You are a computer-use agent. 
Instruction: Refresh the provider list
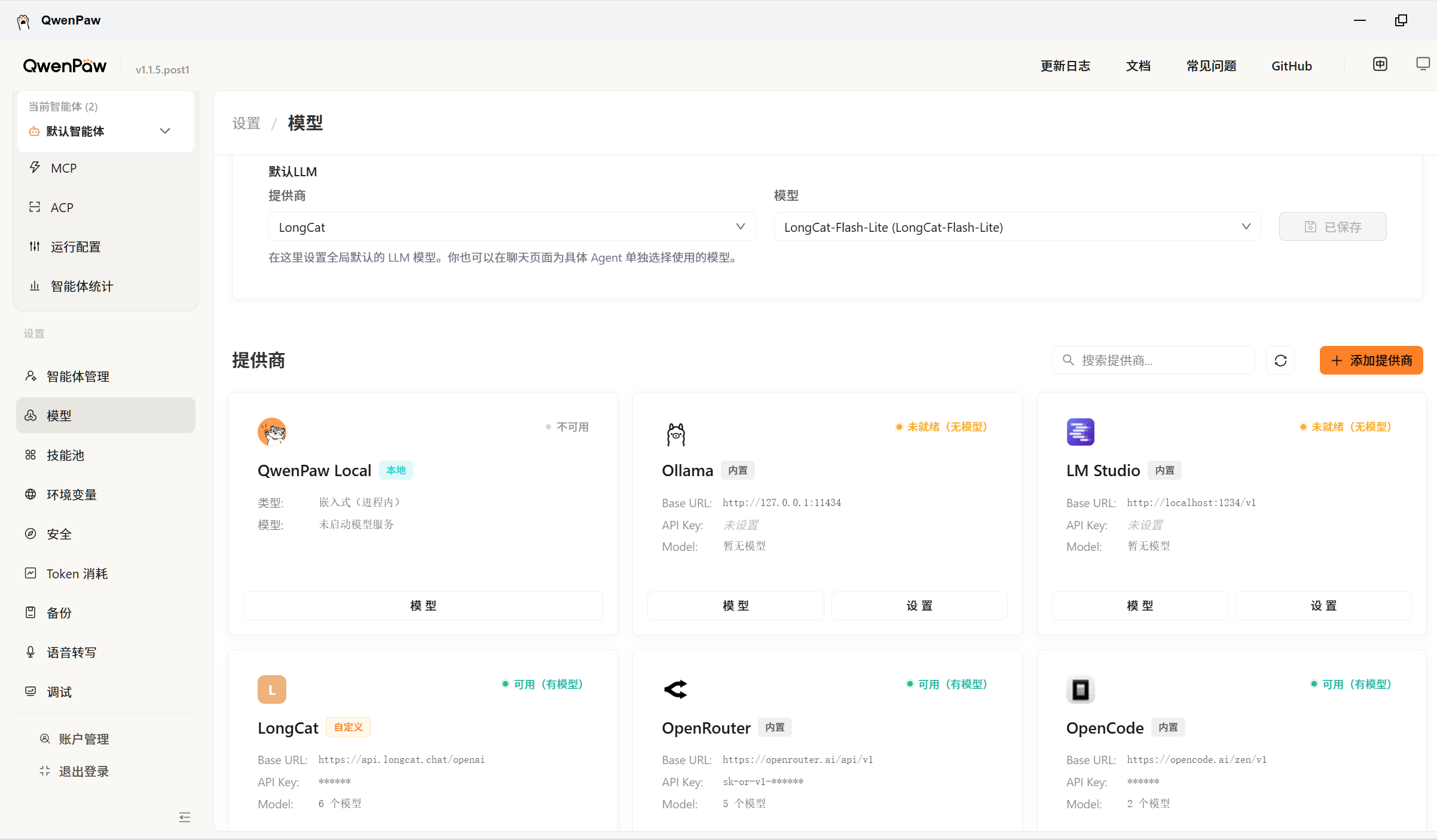(1280, 360)
